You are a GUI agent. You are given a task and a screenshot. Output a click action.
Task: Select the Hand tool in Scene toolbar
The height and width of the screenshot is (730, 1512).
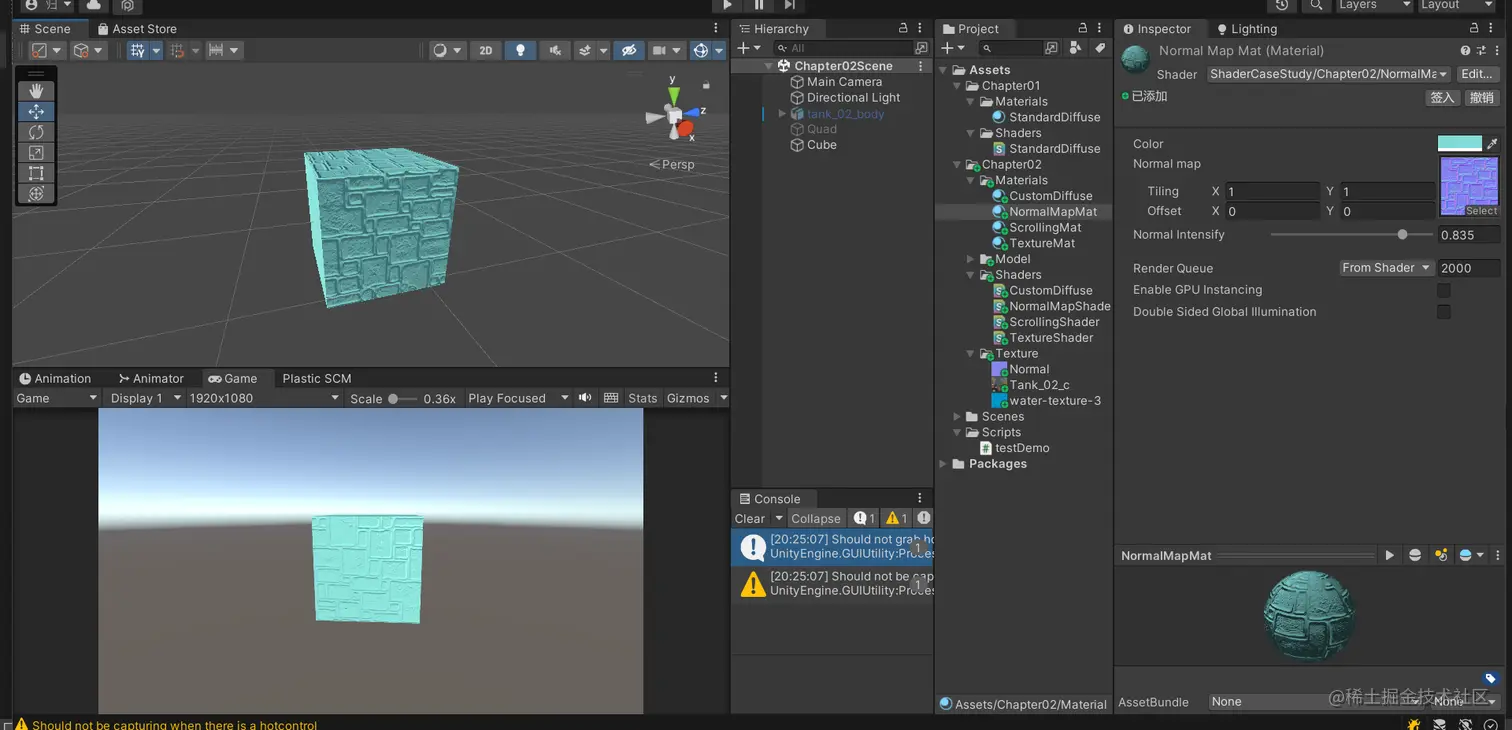[36, 91]
